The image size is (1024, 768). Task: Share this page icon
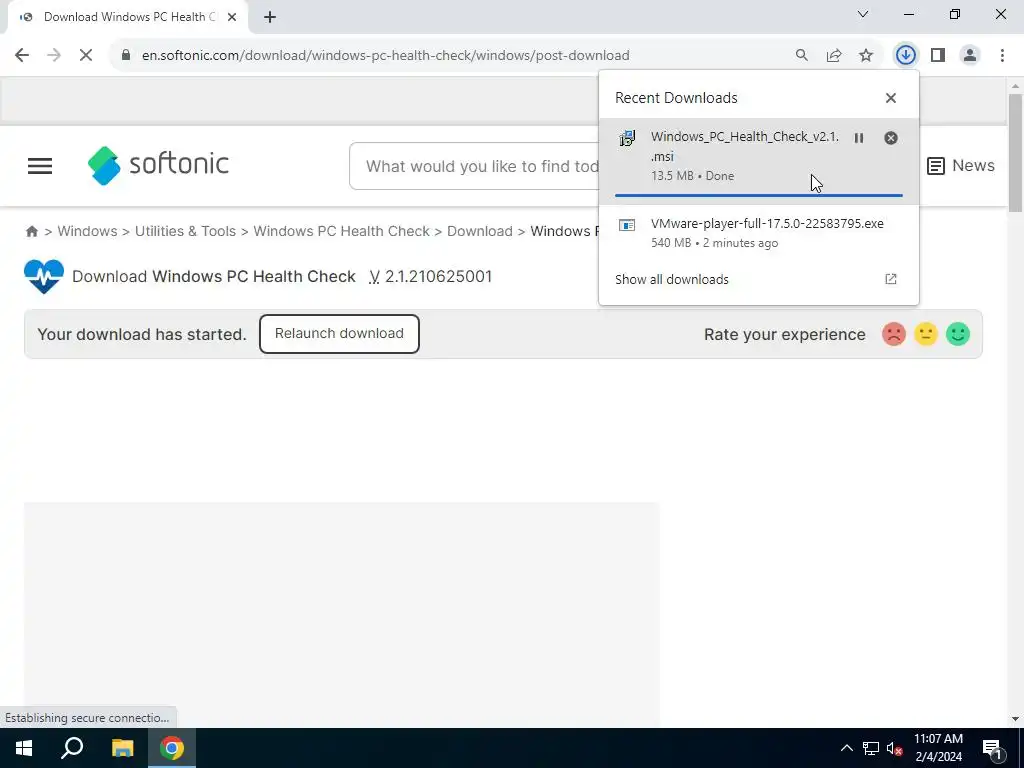coord(834,56)
